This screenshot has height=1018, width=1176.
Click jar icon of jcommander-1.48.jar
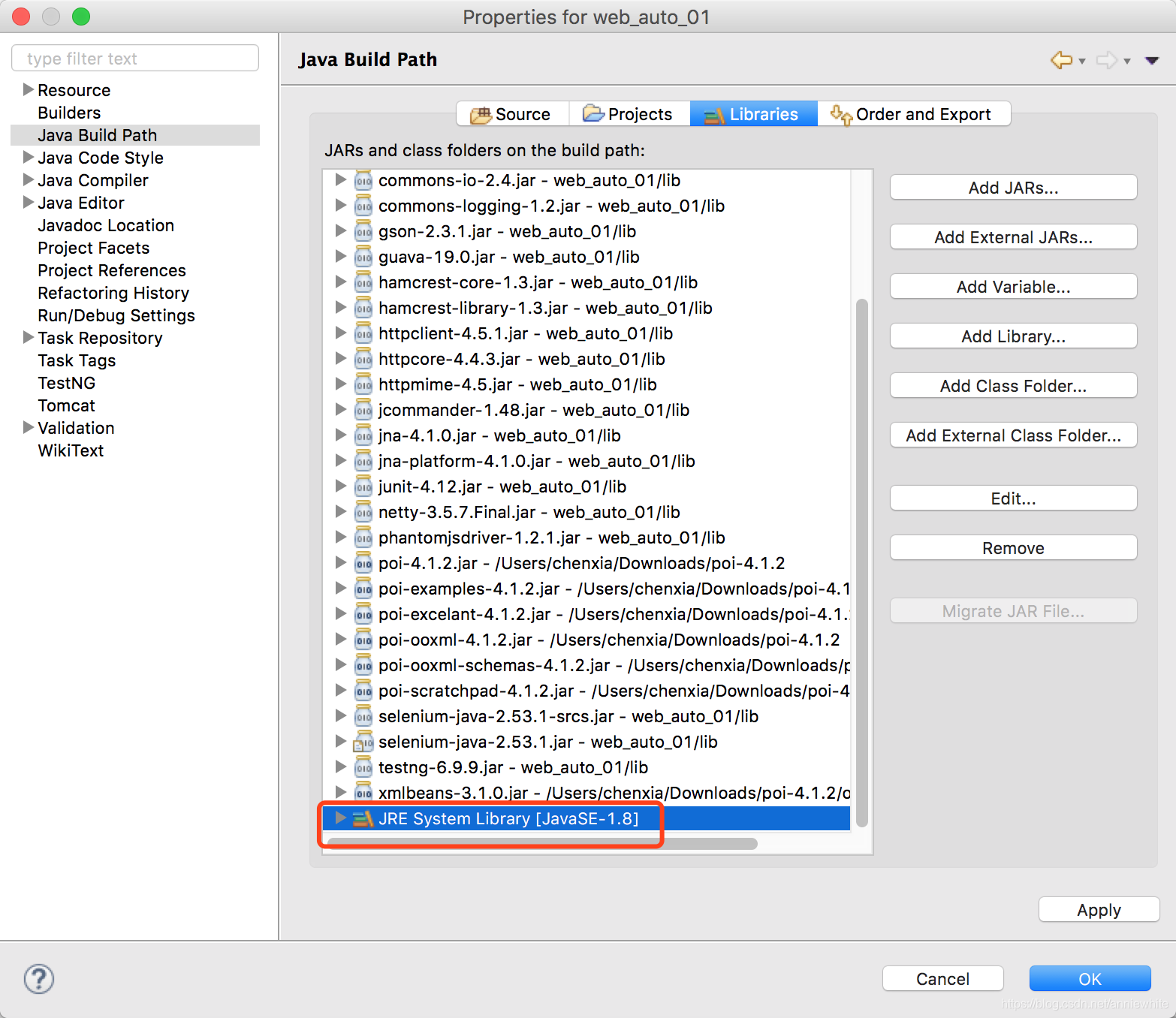pyautogui.click(x=363, y=410)
